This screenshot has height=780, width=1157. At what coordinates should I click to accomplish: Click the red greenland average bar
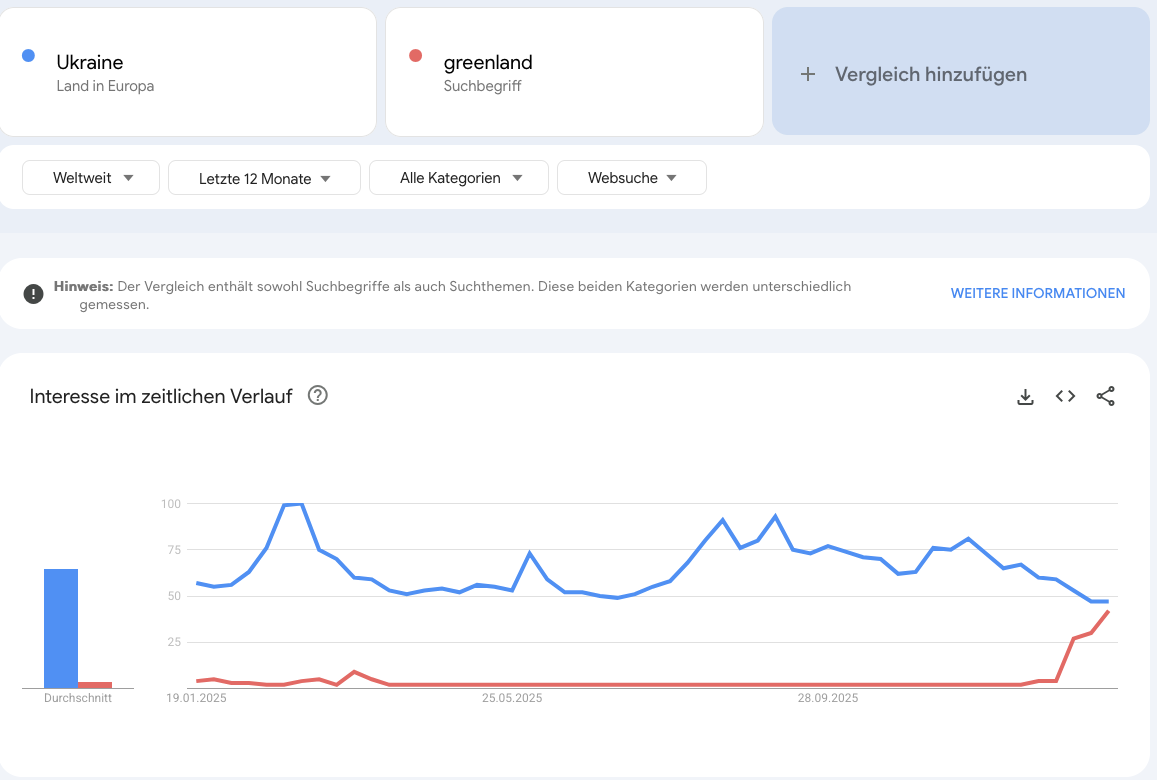click(x=95, y=685)
